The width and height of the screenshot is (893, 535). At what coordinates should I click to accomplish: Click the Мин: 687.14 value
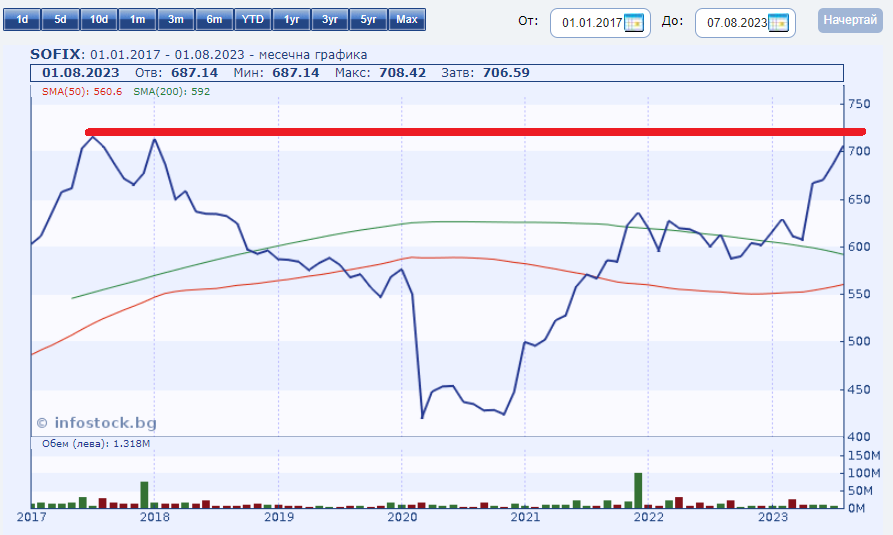[276, 73]
